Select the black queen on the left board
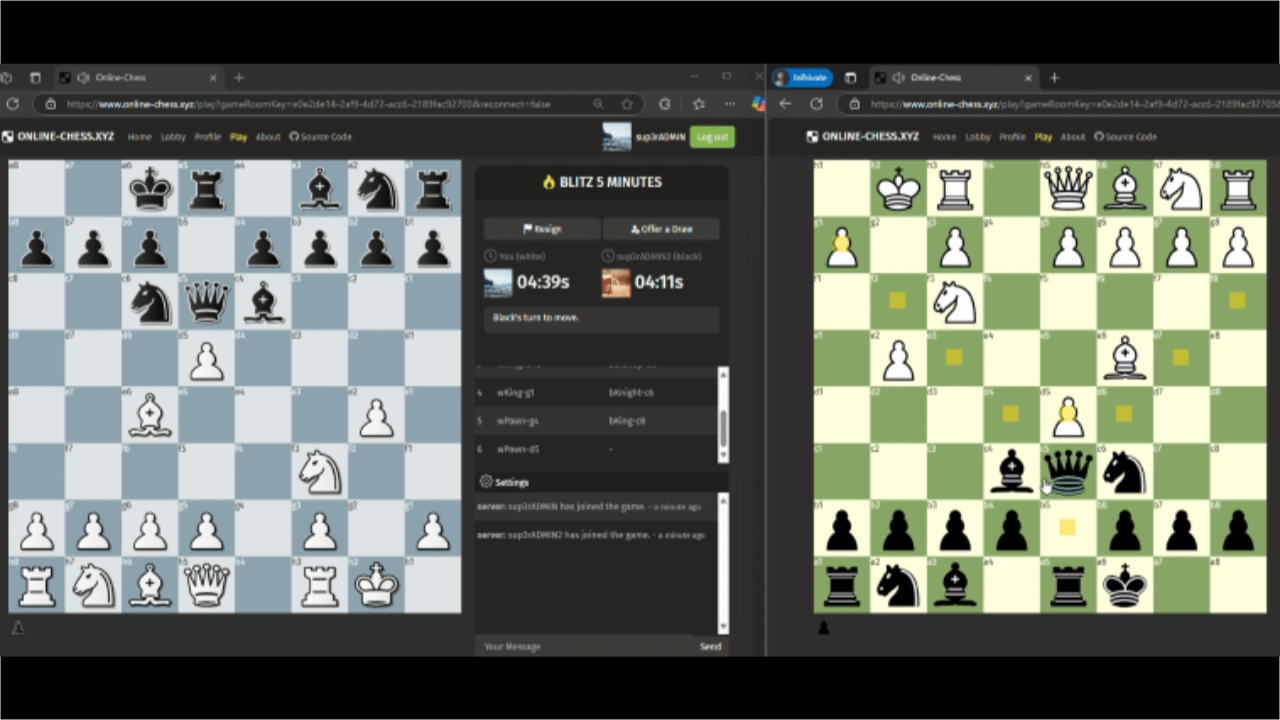The height and width of the screenshot is (720, 1280). pos(207,301)
